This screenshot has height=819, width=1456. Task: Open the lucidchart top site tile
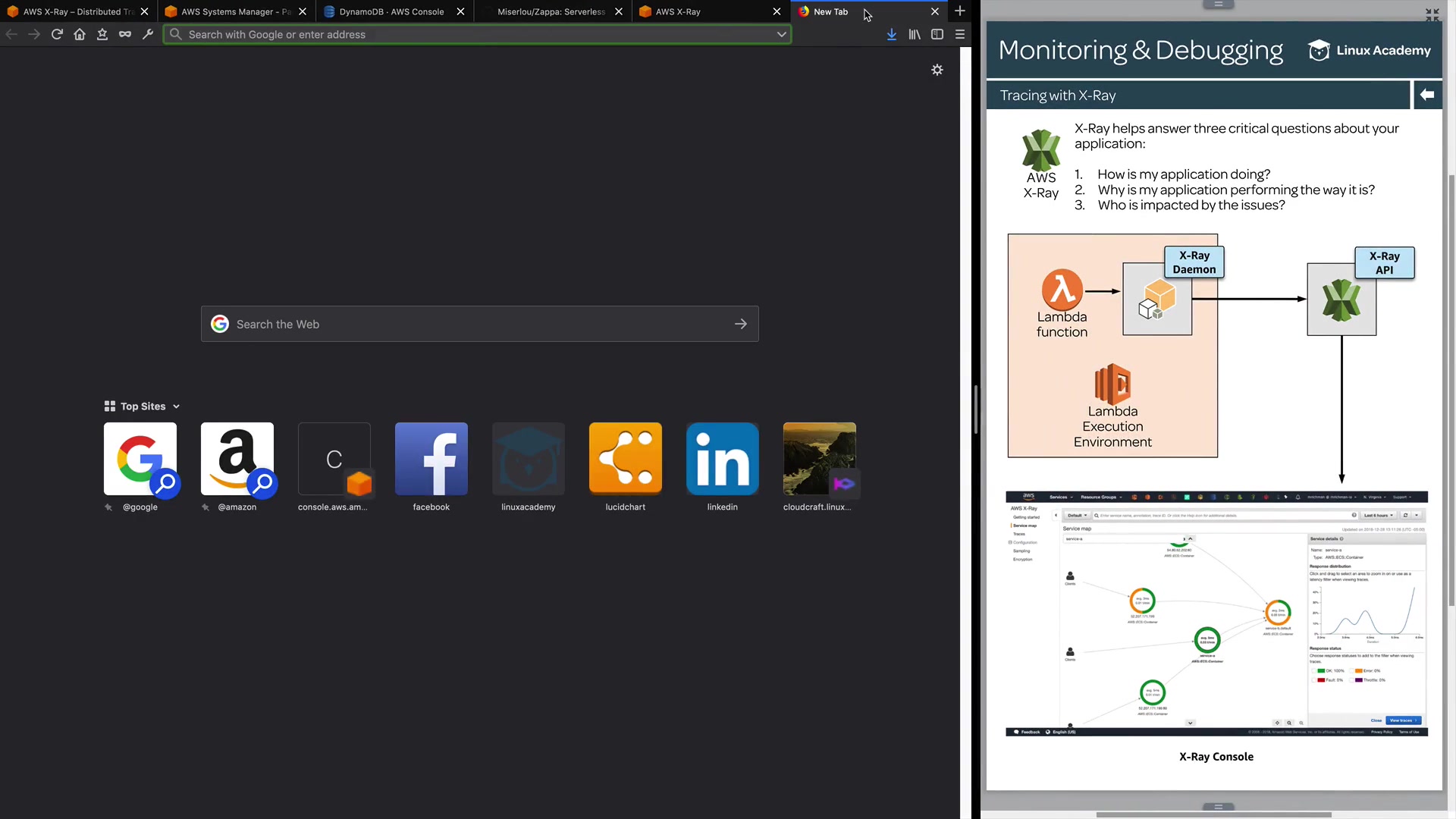625,459
